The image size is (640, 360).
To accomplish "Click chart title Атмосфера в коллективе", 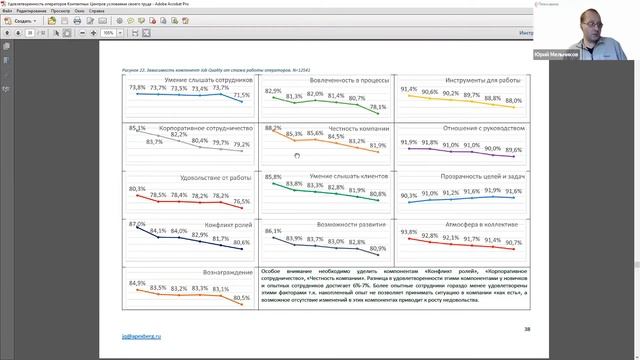I will coord(481,224).
